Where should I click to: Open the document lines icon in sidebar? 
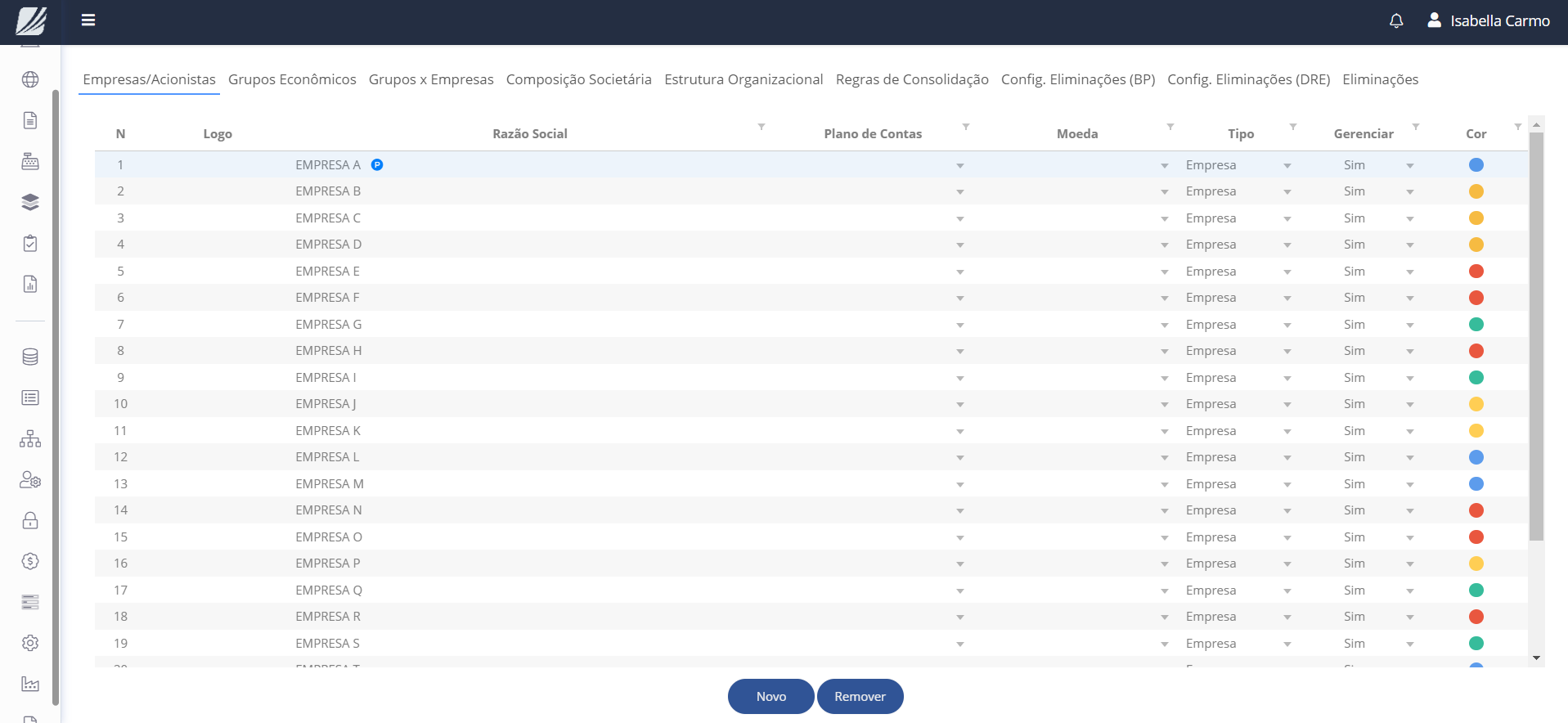point(30,120)
